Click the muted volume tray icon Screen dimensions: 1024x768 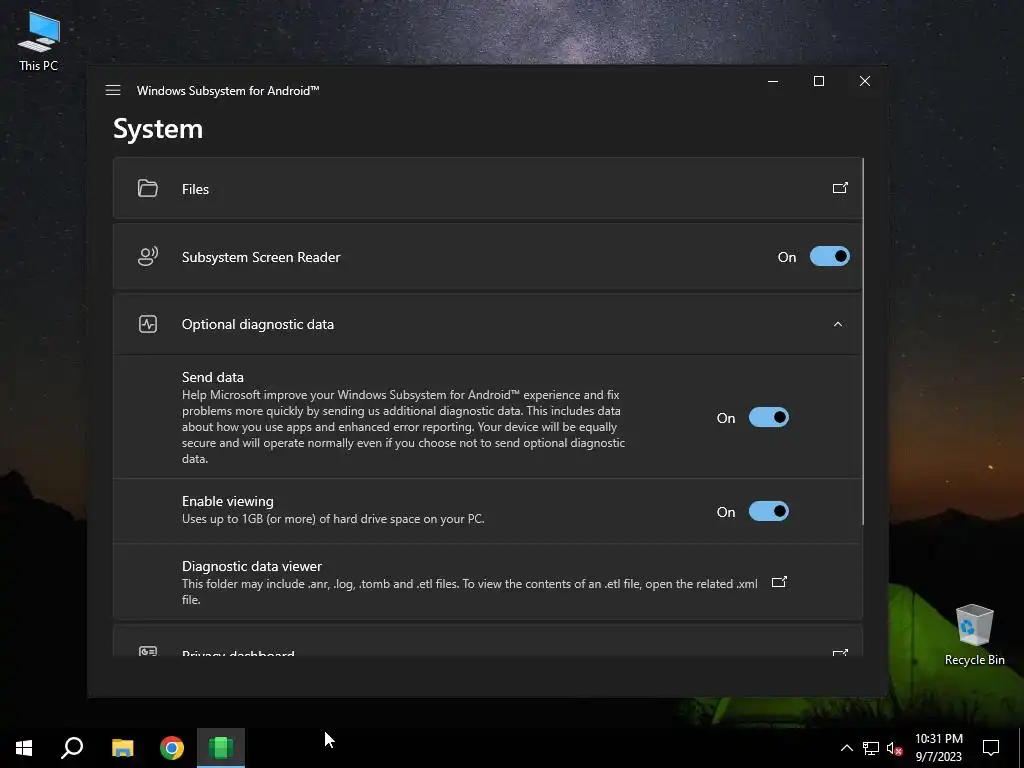[895, 748]
